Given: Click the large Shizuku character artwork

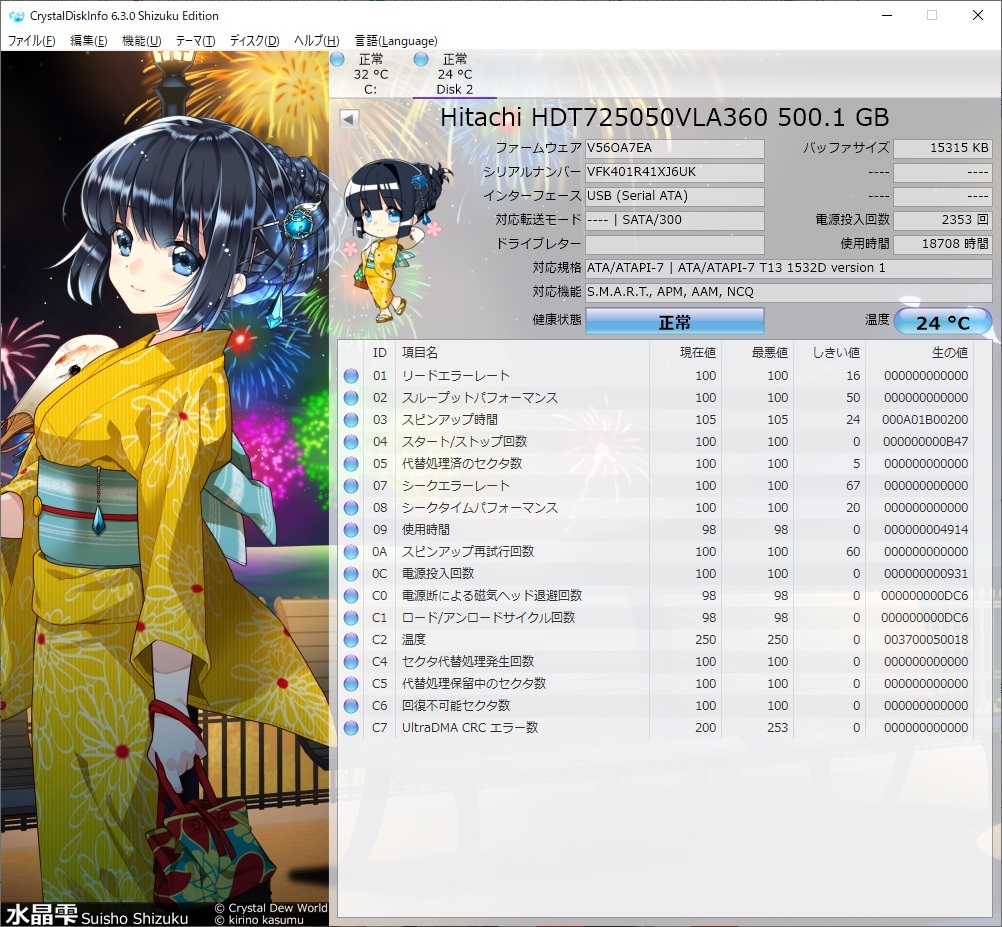Looking at the screenshot, I should 165,488.
